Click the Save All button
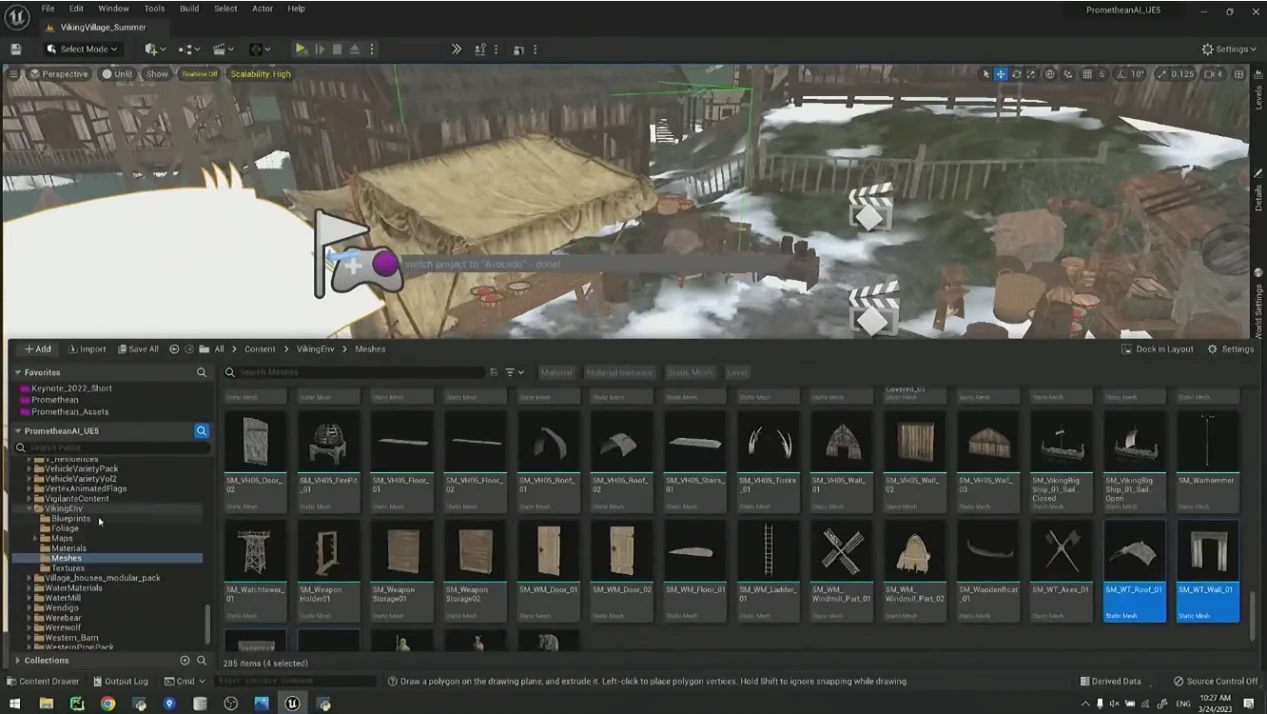 [x=138, y=349]
